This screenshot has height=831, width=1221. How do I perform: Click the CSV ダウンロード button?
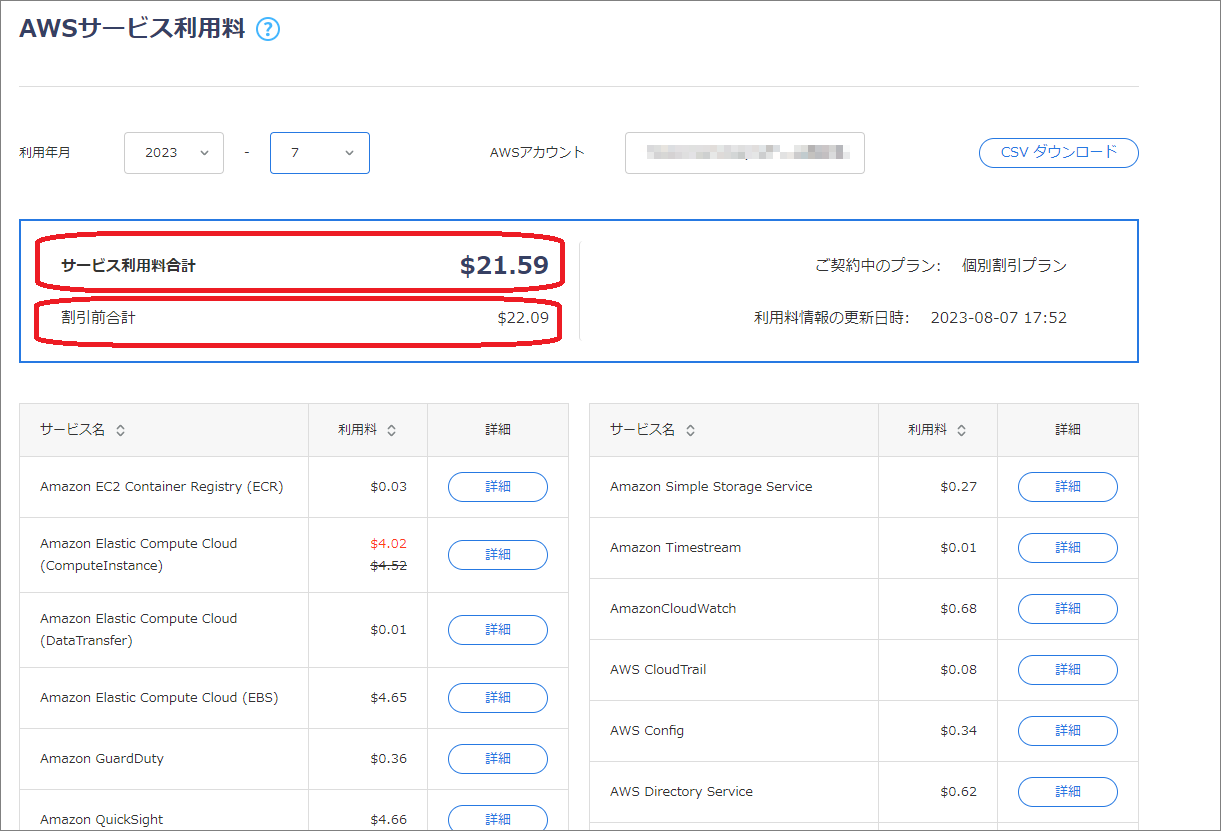1058,153
